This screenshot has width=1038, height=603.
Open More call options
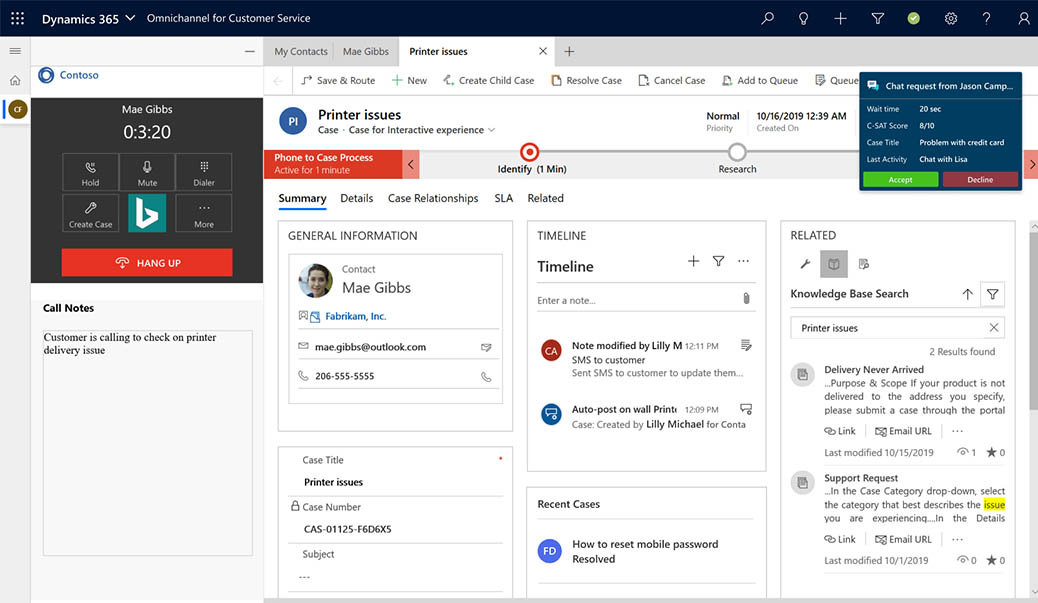pos(204,214)
